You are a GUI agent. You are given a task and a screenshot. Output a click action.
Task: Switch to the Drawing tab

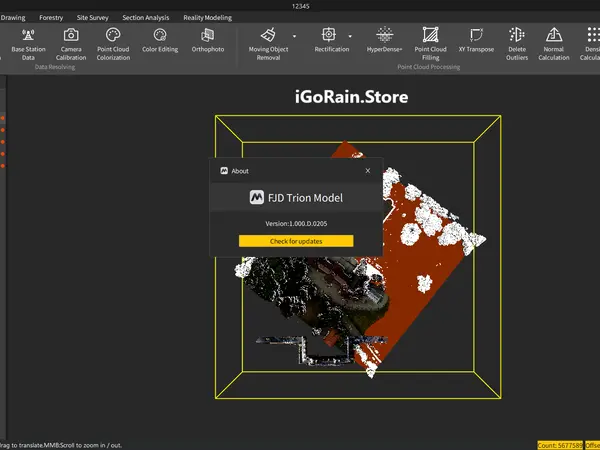coord(13,18)
